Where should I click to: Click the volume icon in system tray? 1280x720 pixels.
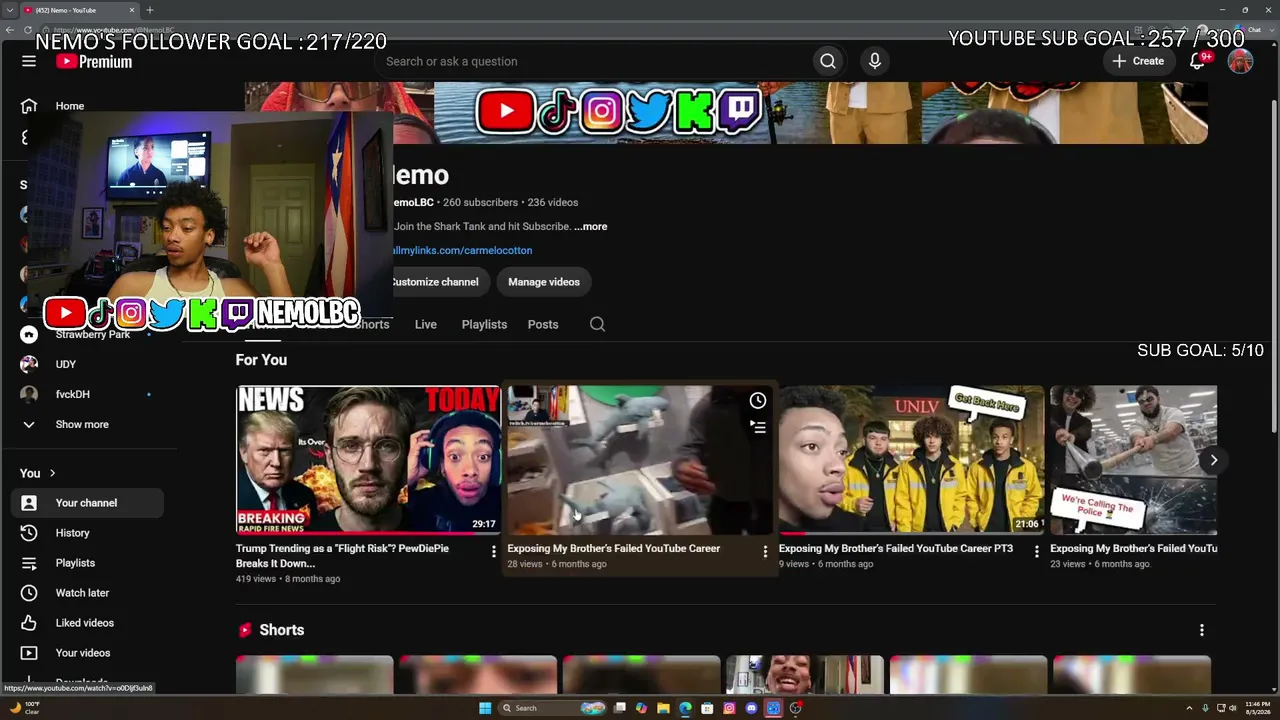click(x=1232, y=708)
